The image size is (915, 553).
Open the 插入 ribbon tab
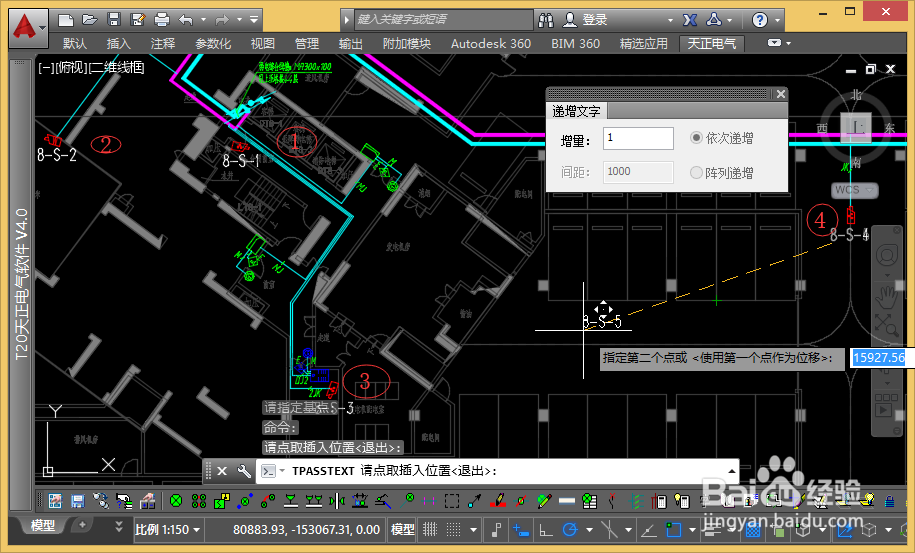(118, 44)
